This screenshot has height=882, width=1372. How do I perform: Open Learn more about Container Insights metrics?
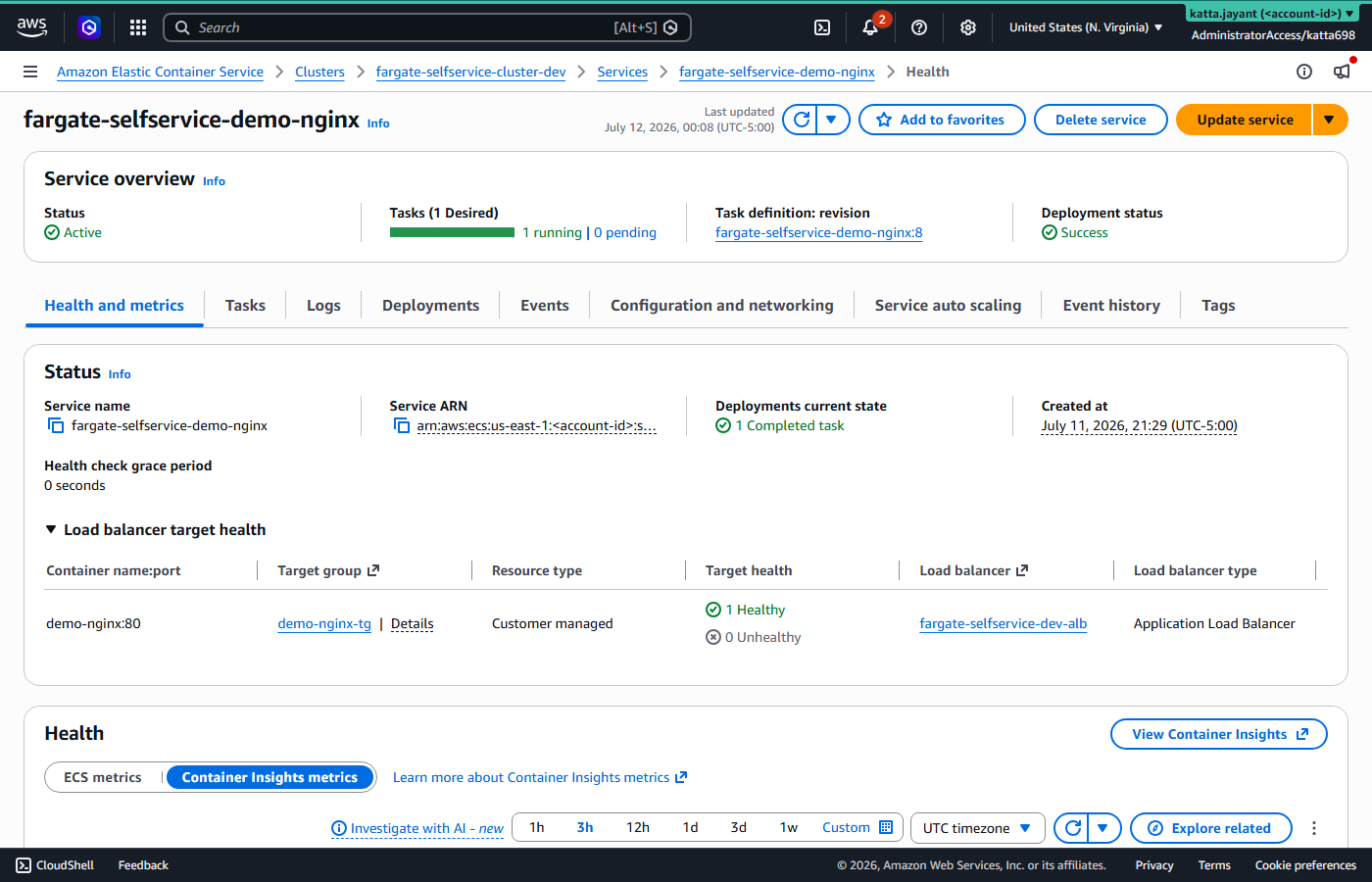pos(540,777)
